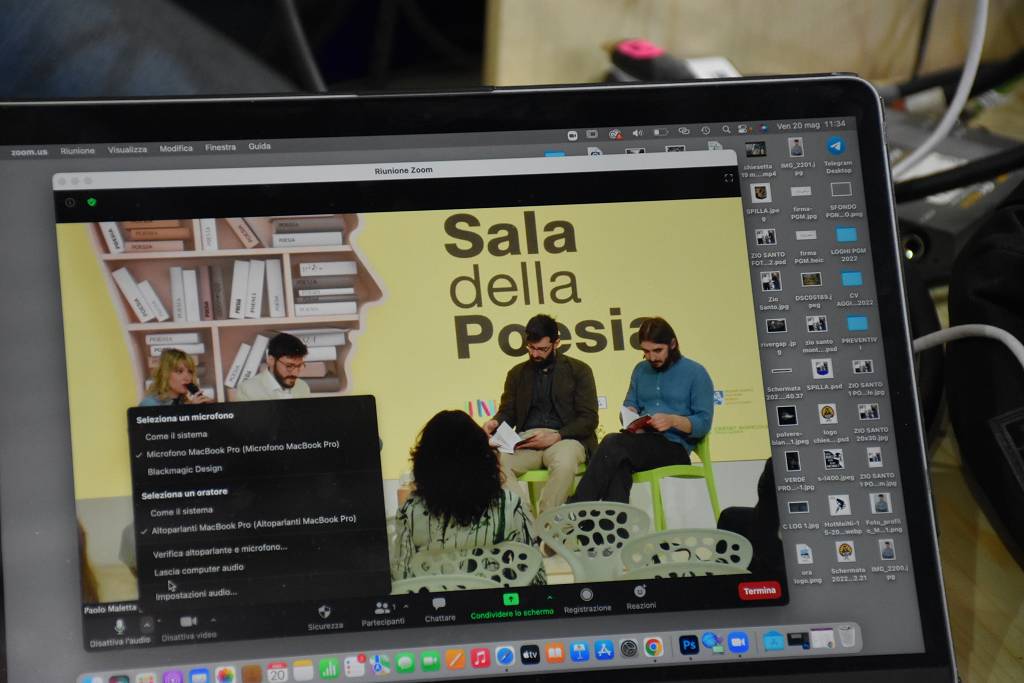Open the Finestra menu
This screenshot has width=1024, height=683.
coord(220,148)
